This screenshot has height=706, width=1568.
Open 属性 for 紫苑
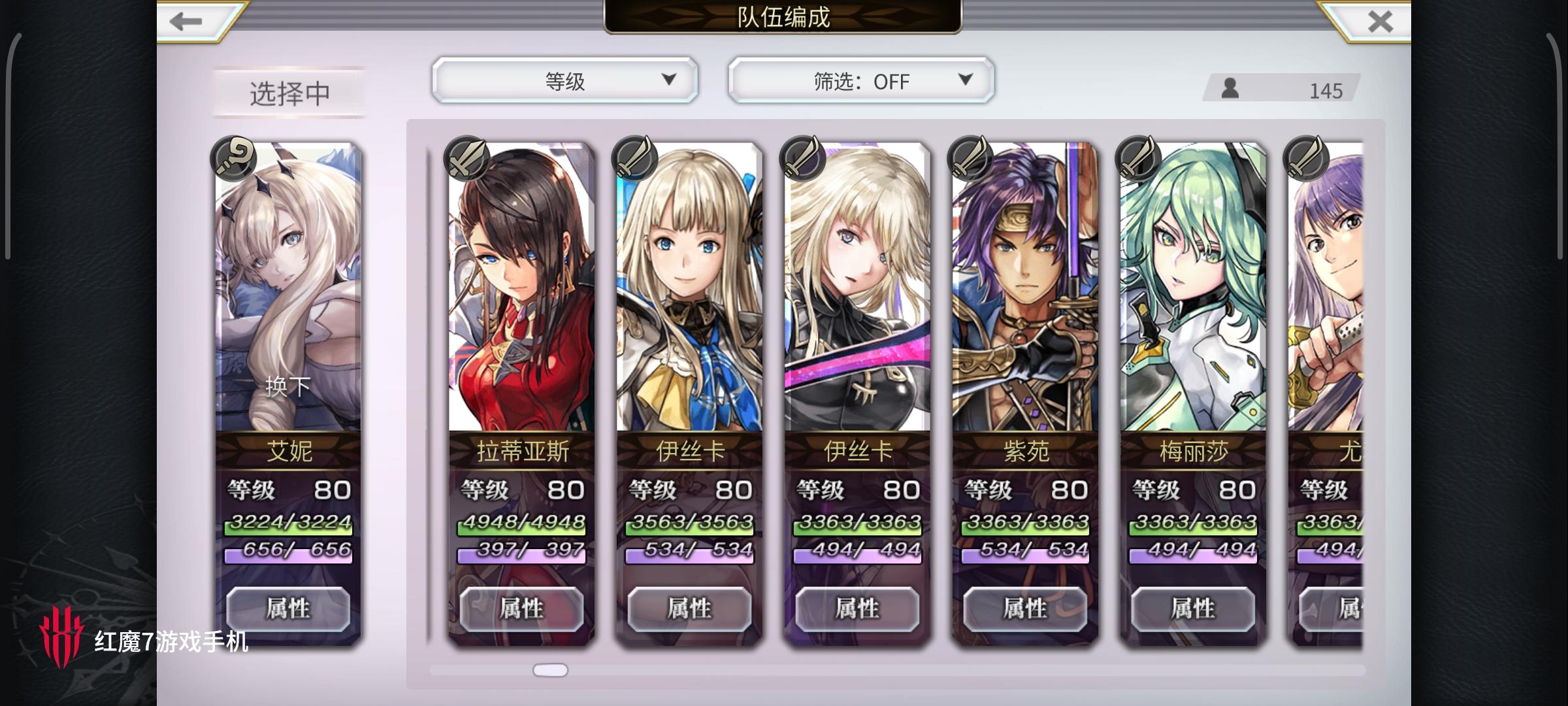(x=1025, y=609)
